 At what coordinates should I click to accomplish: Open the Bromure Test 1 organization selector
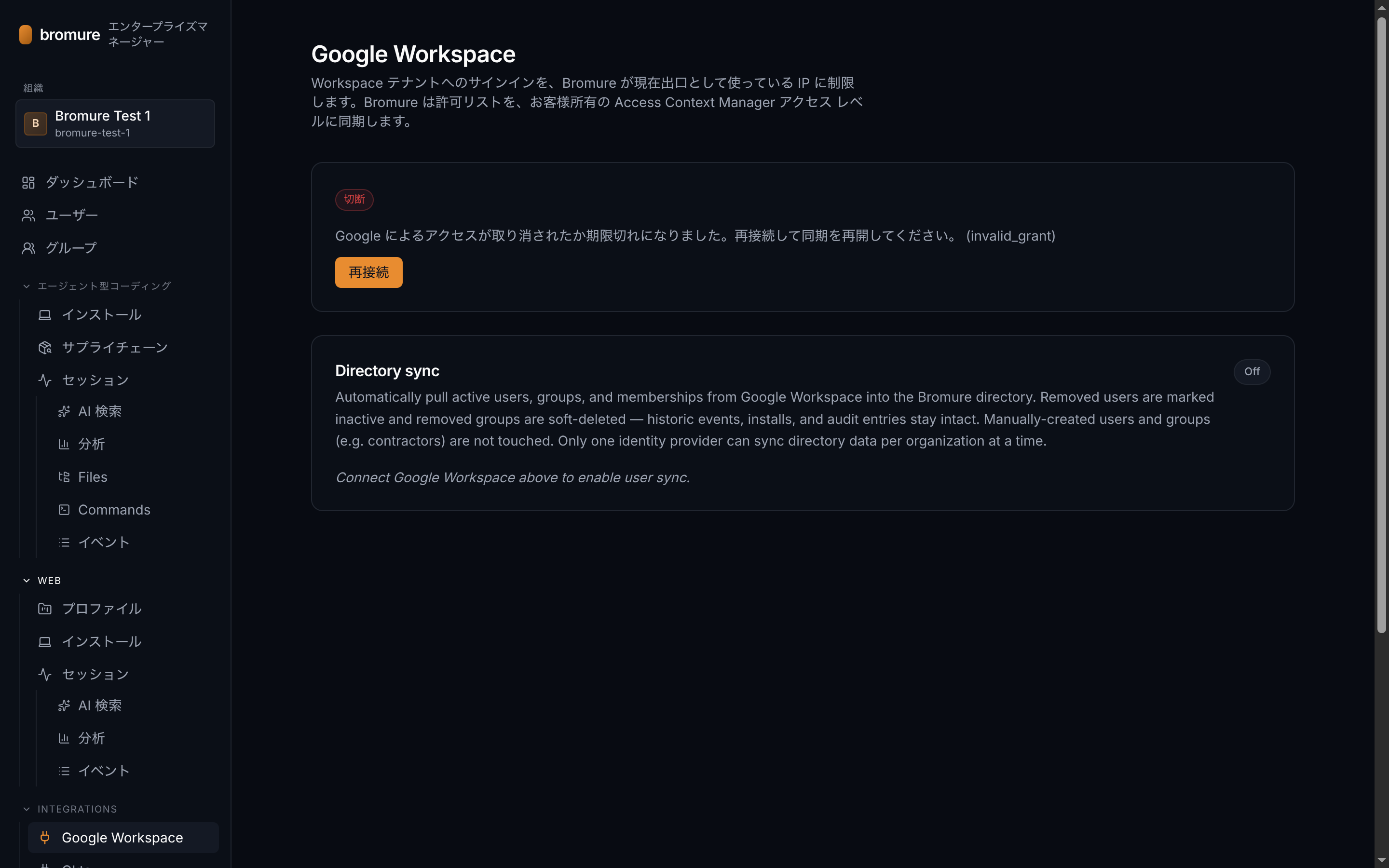pos(115,123)
